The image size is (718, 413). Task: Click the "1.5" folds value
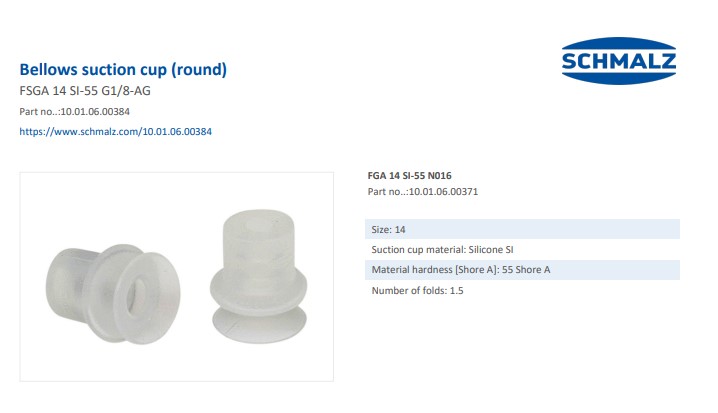pyautogui.click(x=457, y=291)
